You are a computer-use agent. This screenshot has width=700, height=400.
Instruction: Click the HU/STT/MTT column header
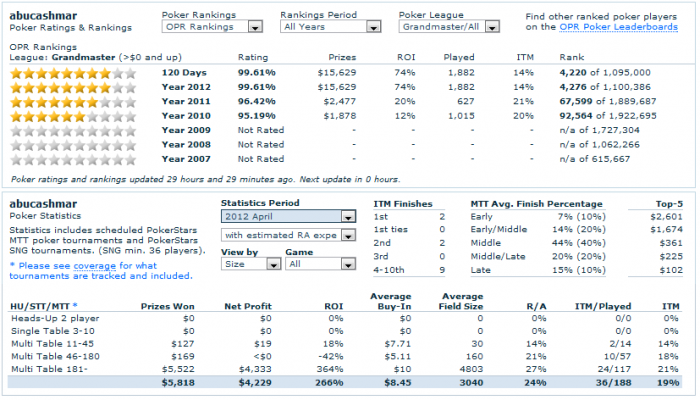click(x=43, y=304)
